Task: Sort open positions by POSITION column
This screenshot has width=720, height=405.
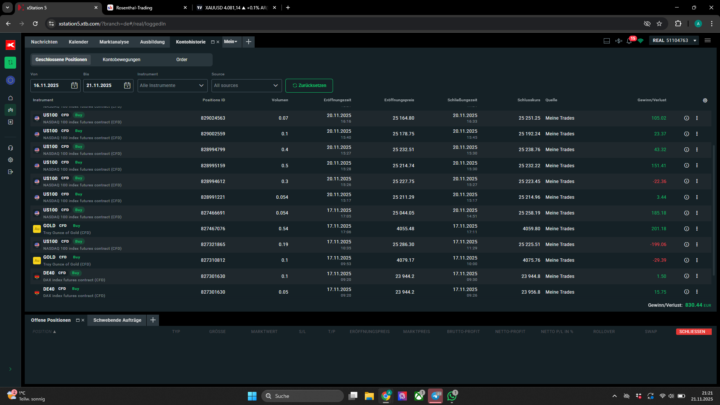Action: tap(44, 332)
